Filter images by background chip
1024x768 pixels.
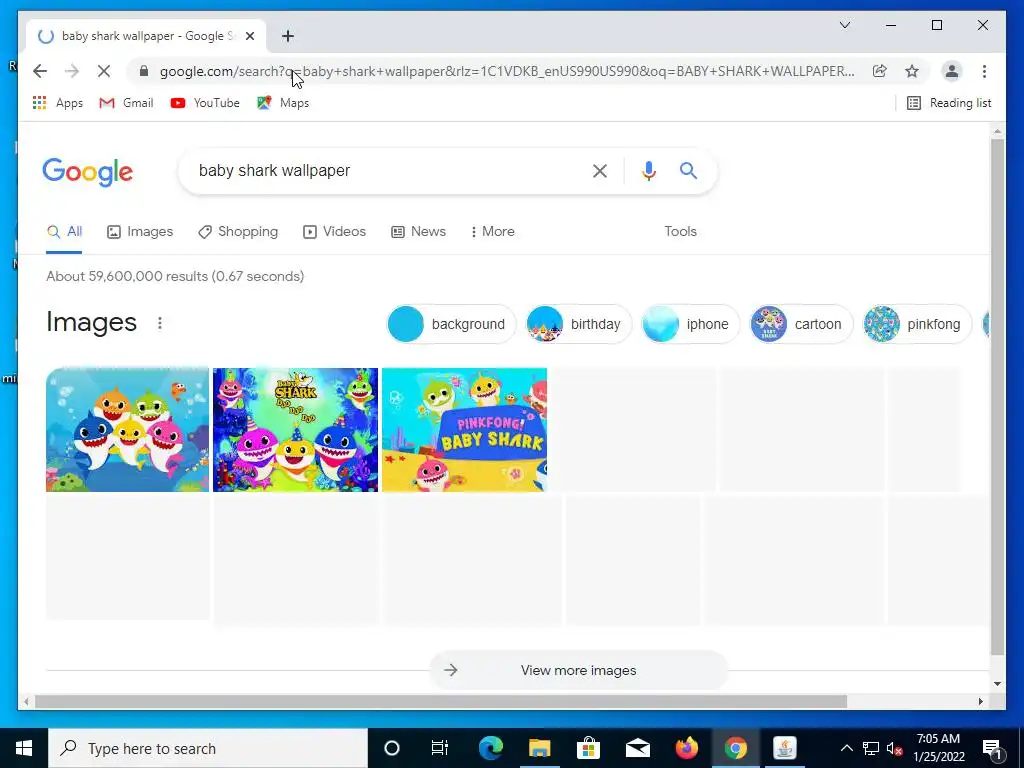click(451, 324)
